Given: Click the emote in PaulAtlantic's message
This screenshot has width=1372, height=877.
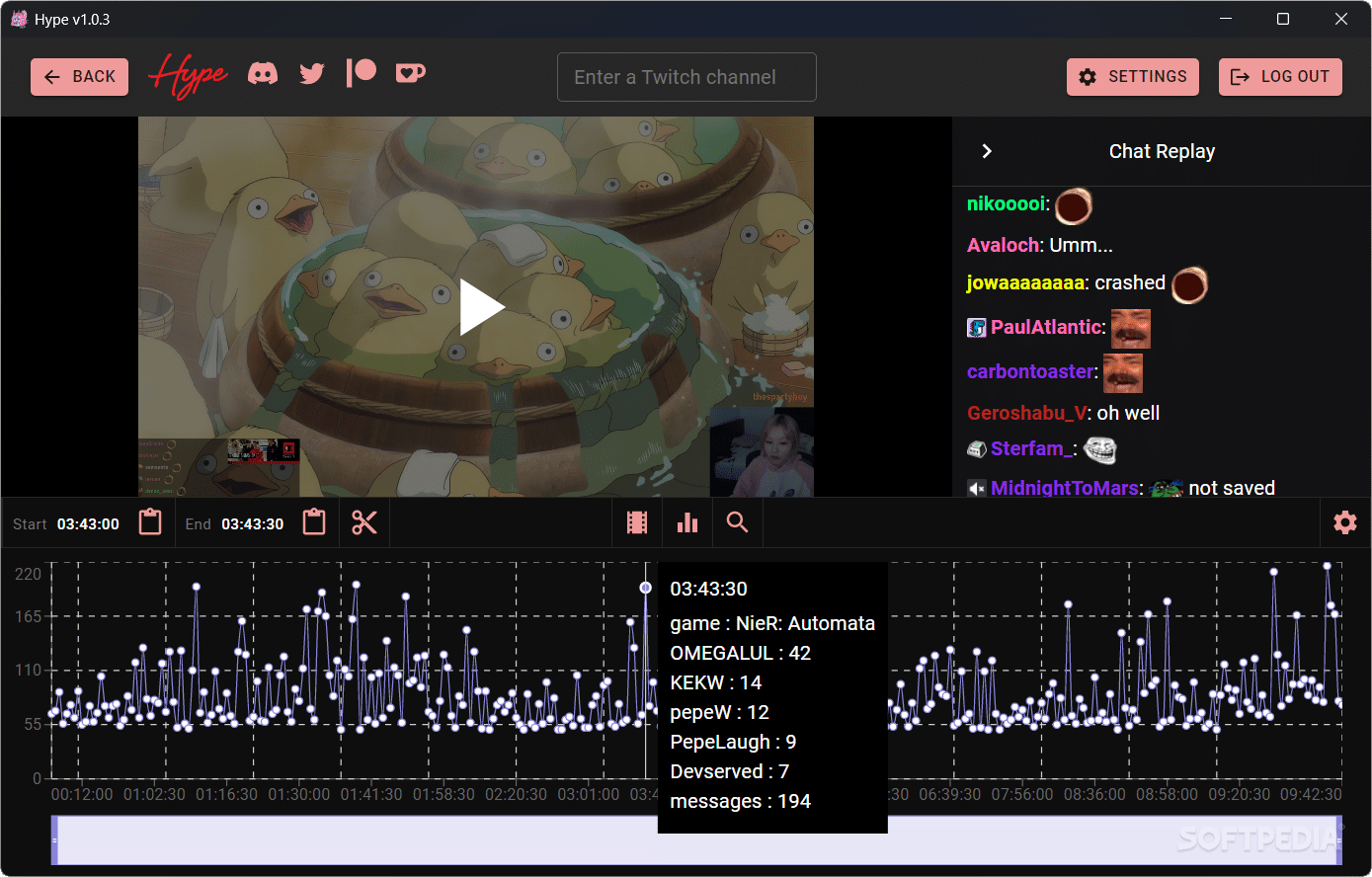Looking at the screenshot, I should pyautogui.click(x=1130, y=329).
